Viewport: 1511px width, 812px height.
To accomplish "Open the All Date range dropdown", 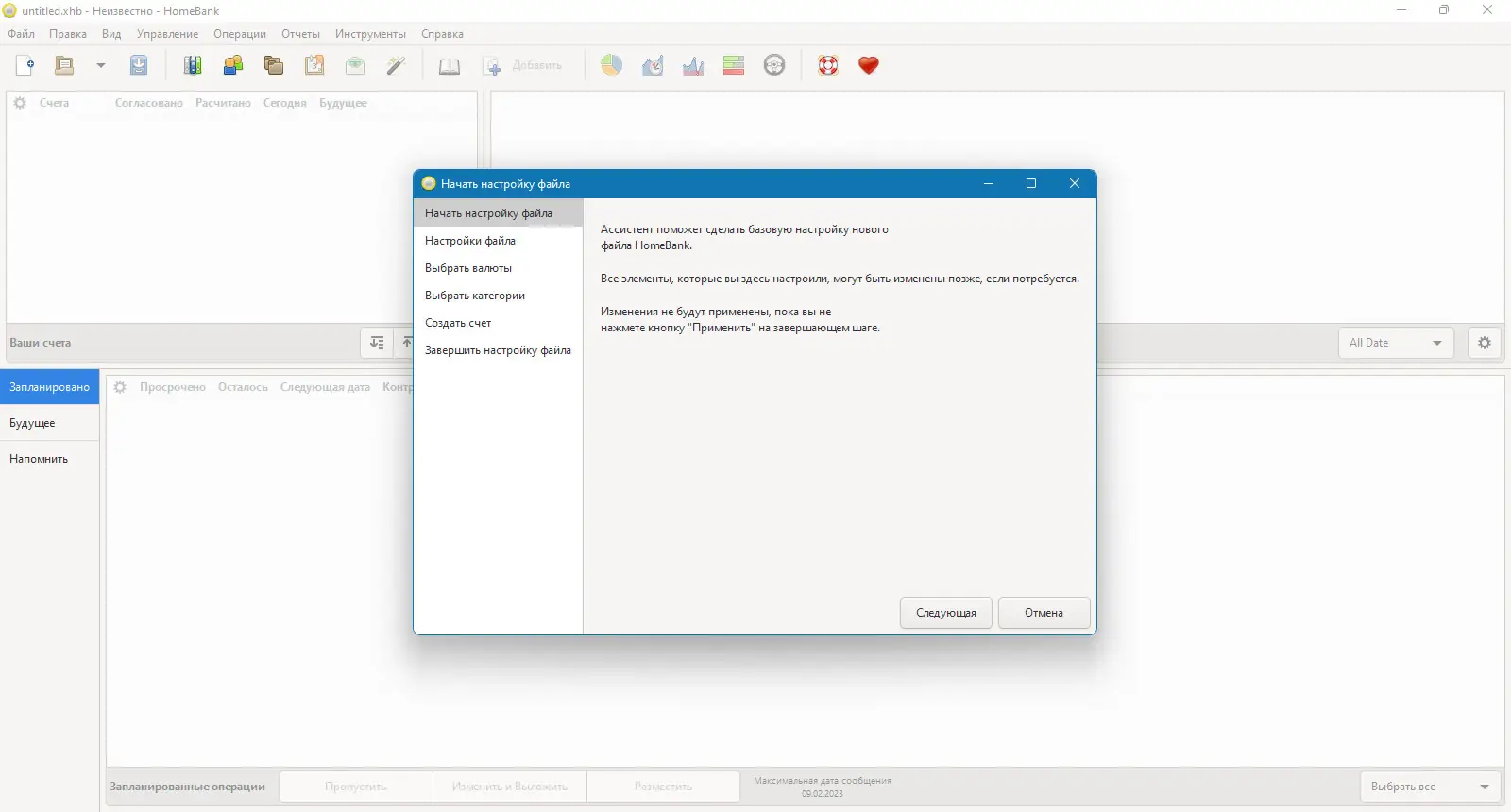I will [x=1396, y=343].
